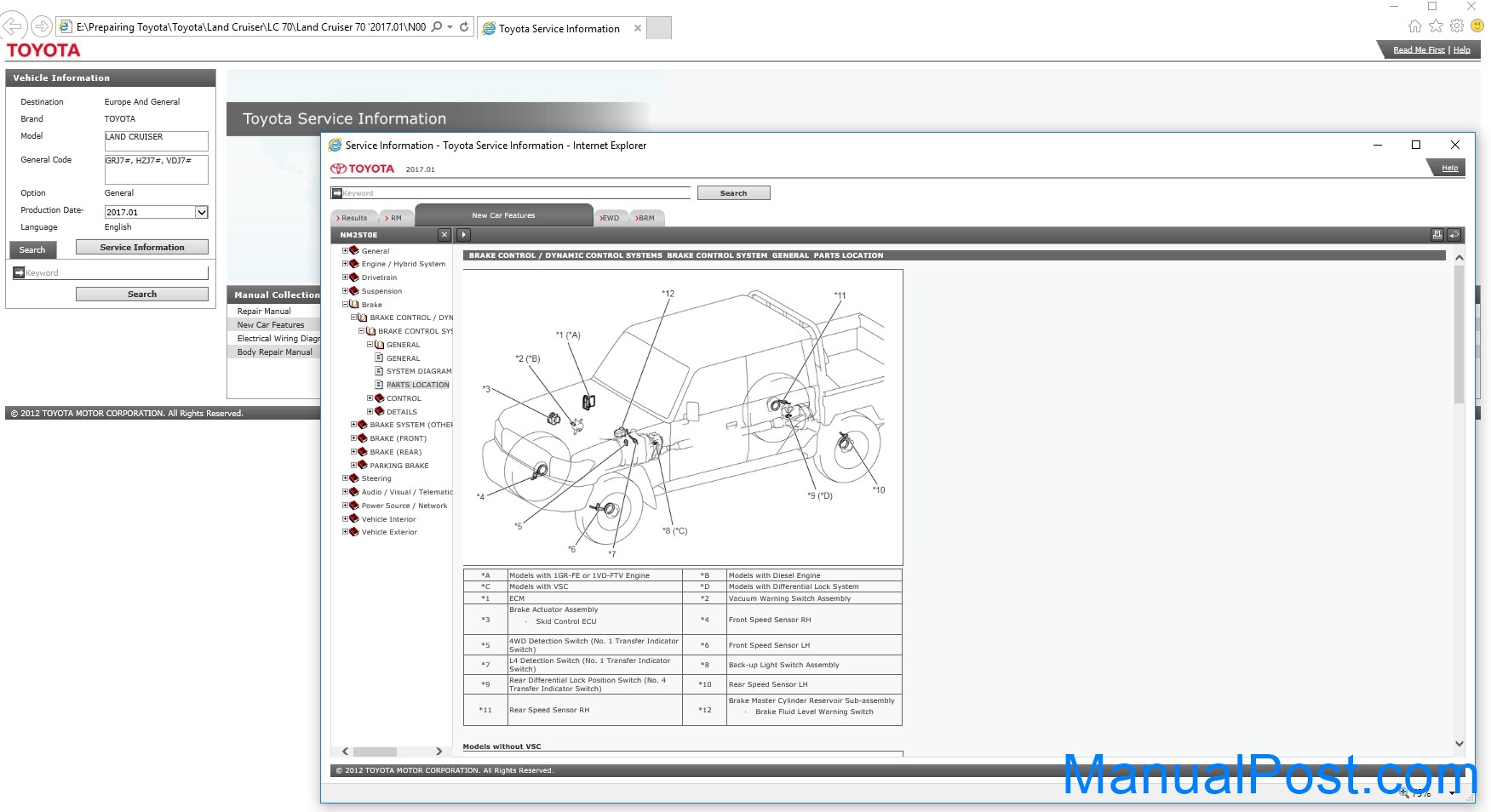Screen dimensions: 1491x812
Task: Click the browser back arrow button
Action: [x=13, y=26]
